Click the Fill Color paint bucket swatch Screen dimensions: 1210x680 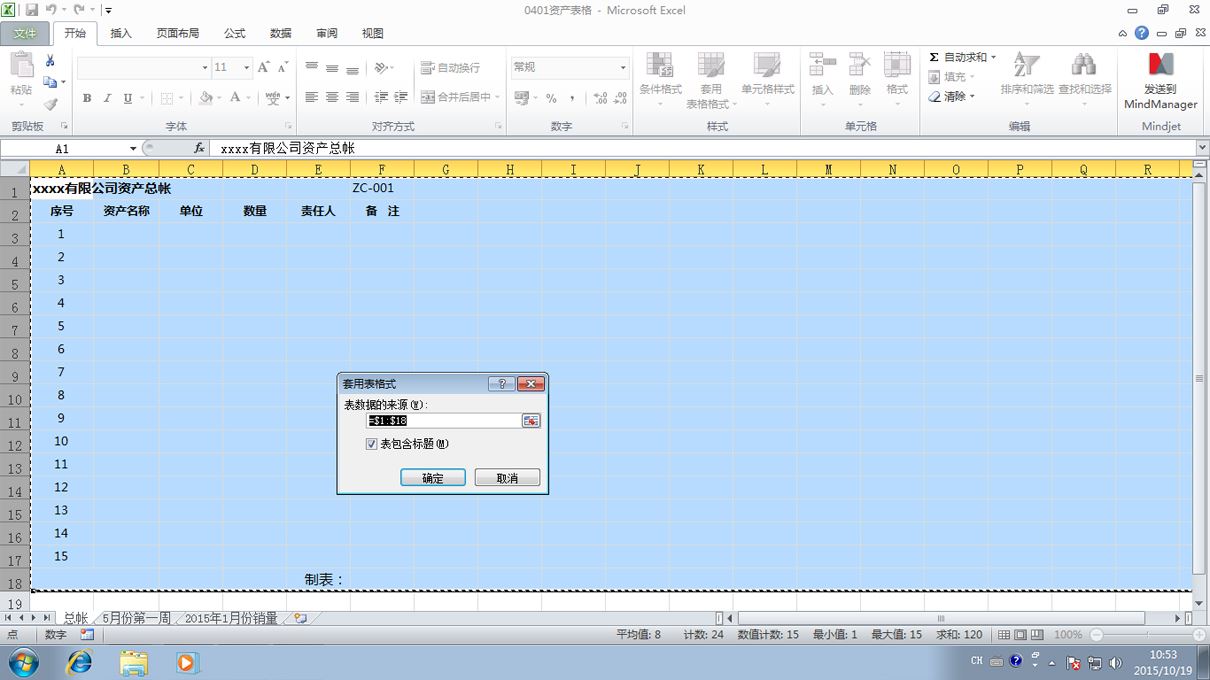click(x=205, y=98)
